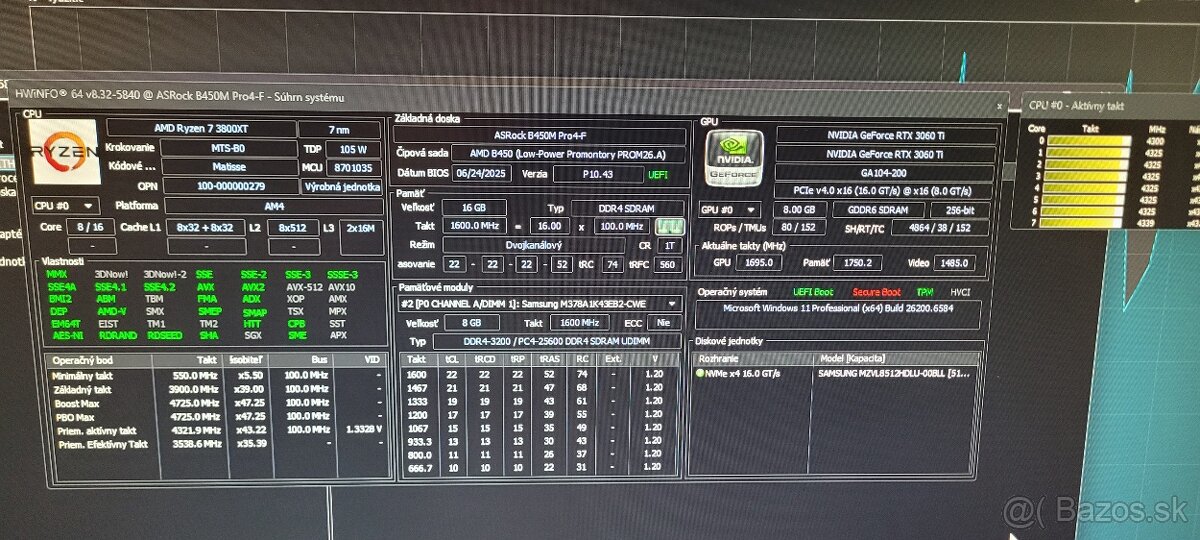This screenshot has height=540, width=1200.
Task: Click the OPN value 100-000000279
Action: pyautogui.click(x=230, y=186)
